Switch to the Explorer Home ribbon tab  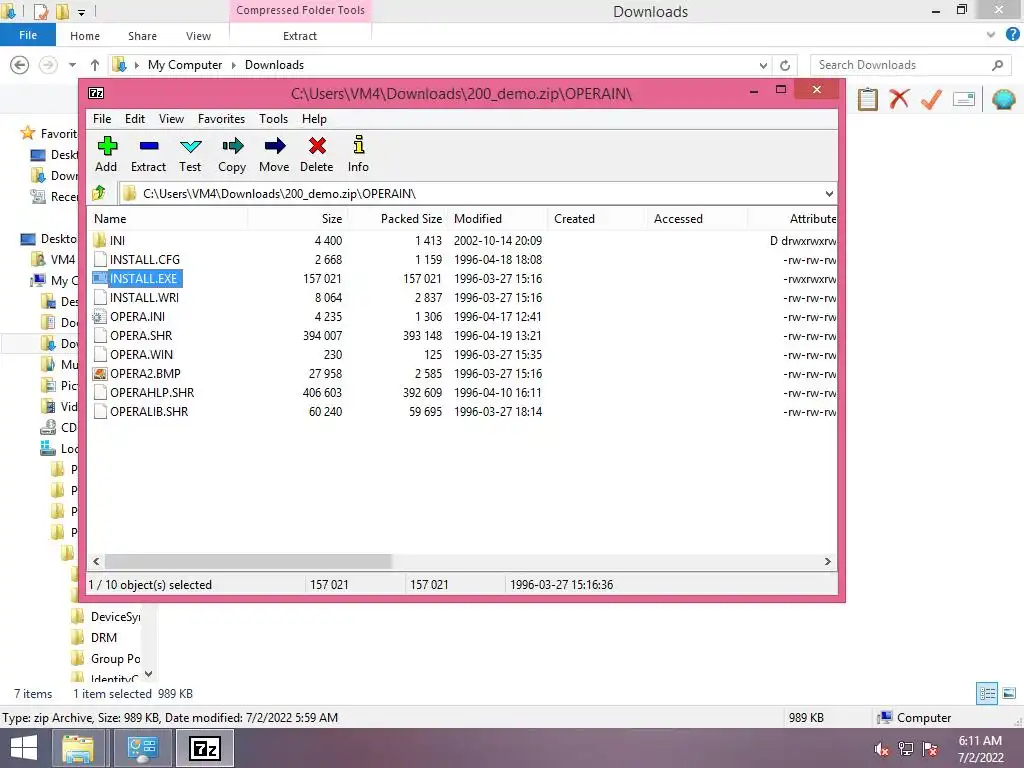[85, 36]
